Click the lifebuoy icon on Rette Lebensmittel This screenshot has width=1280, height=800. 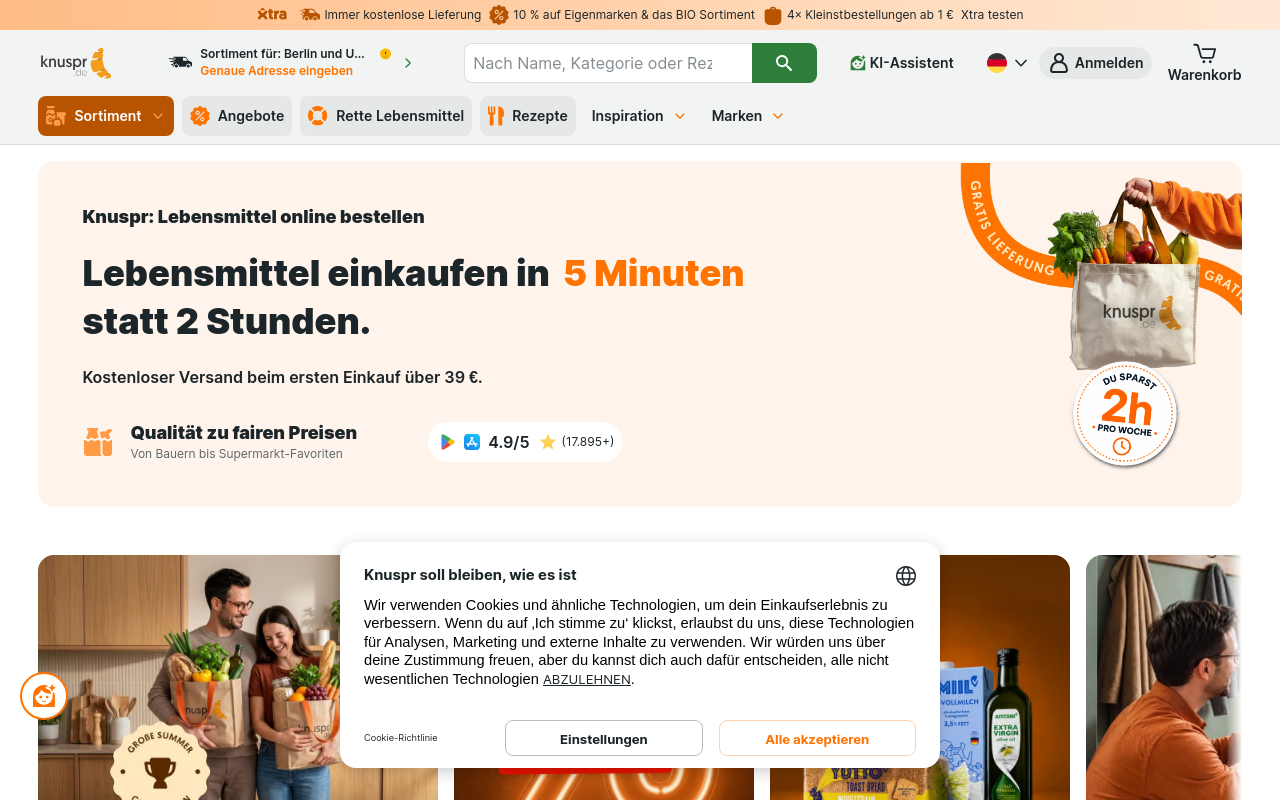(x=318, y=116)
